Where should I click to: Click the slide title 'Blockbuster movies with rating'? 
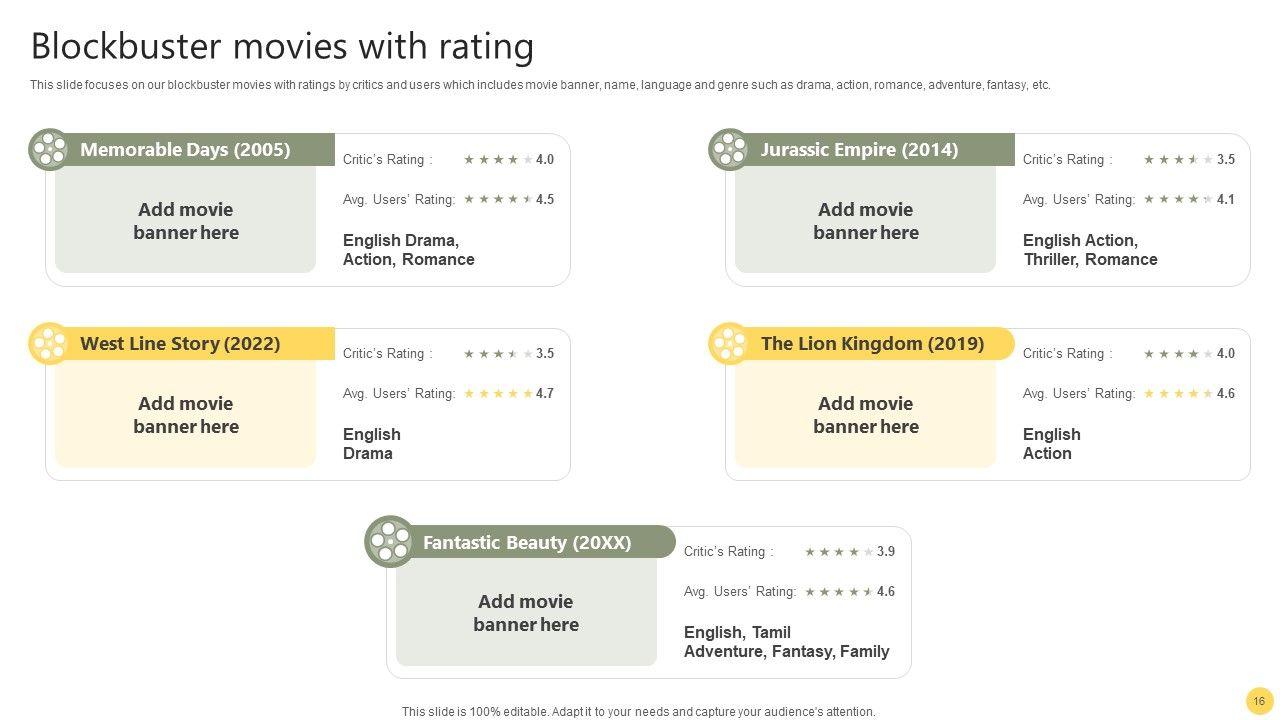tap(282, 46)
